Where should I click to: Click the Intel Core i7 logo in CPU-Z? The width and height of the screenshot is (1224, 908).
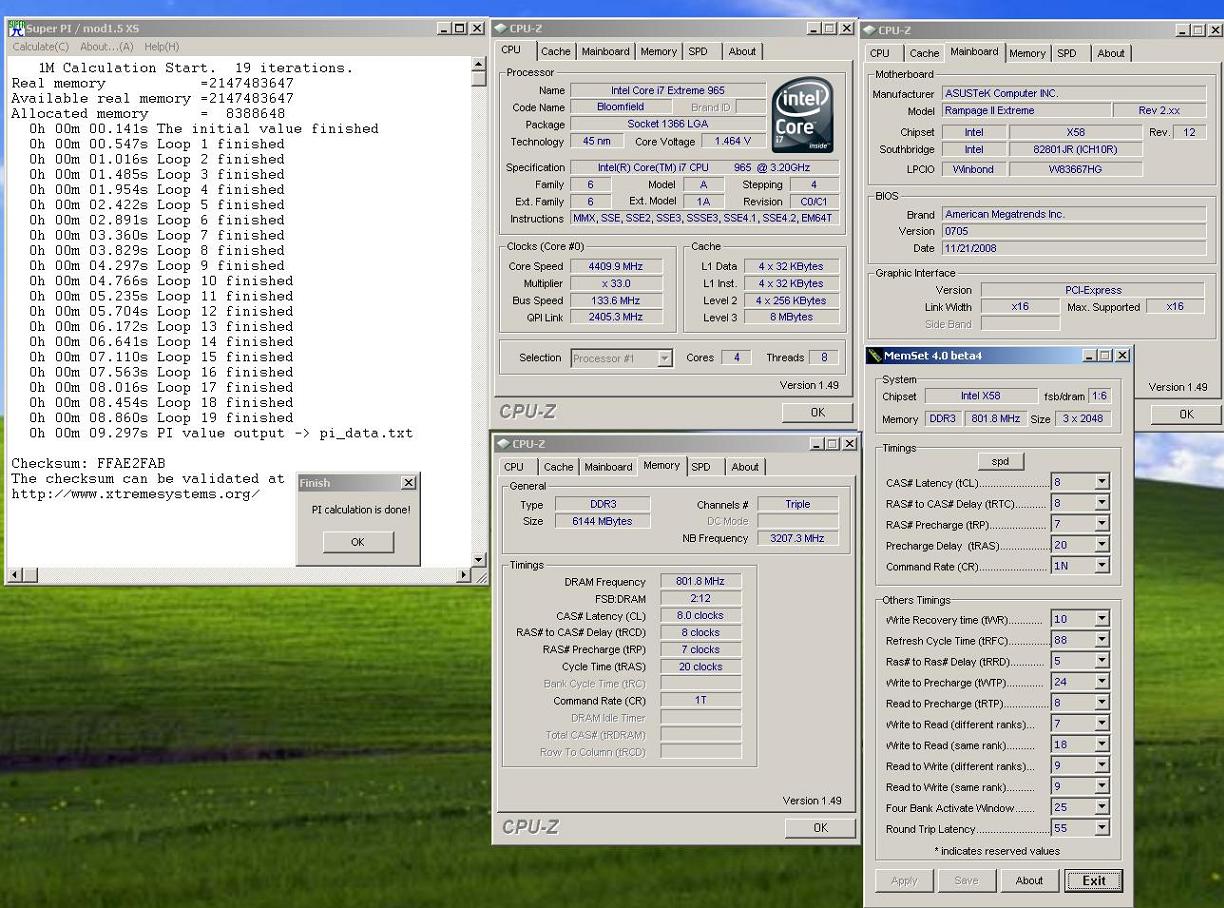[x=803, y=115]
